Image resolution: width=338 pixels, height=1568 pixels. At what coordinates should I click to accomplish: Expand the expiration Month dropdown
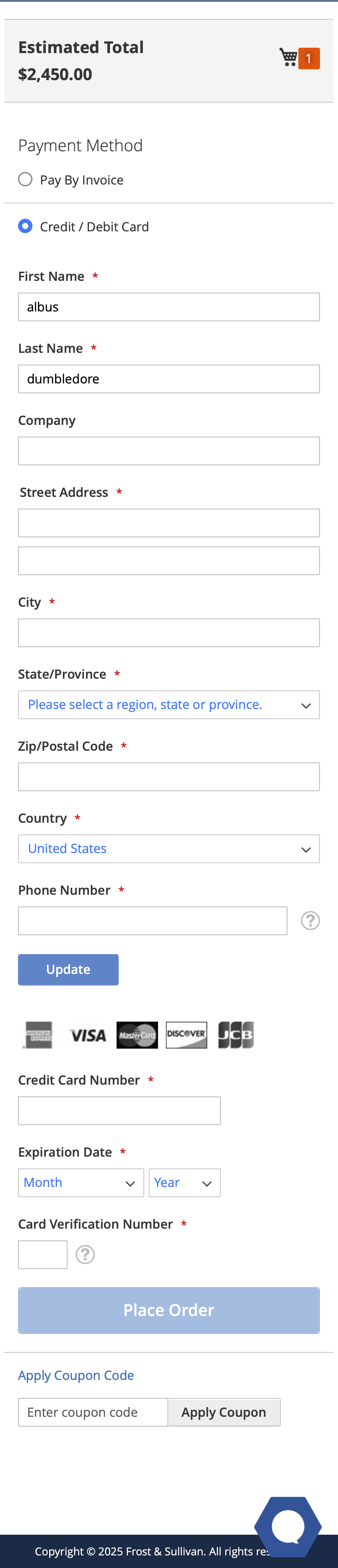(x=81, y=1183)
